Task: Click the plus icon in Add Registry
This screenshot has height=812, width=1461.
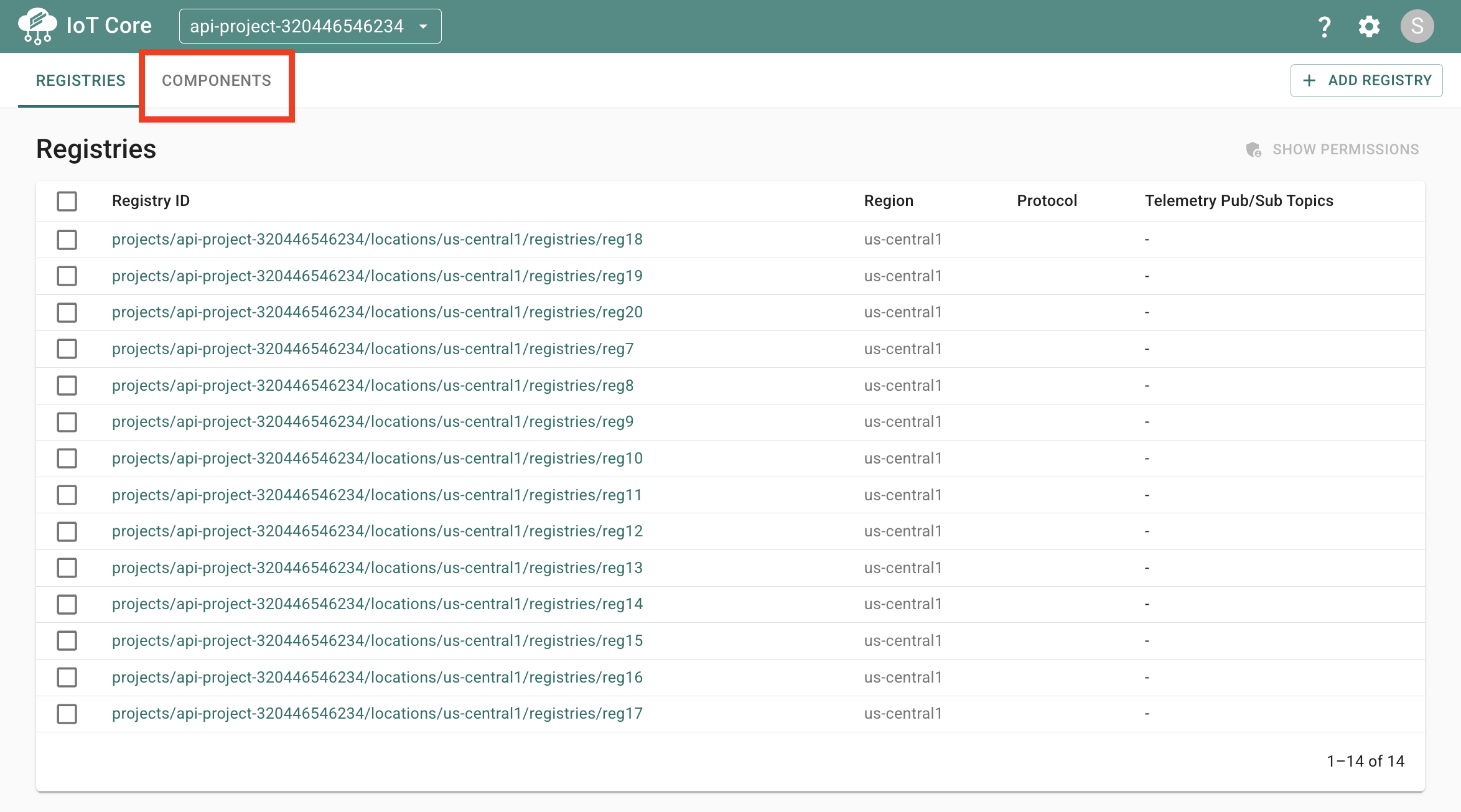Action: [1309, 80]
